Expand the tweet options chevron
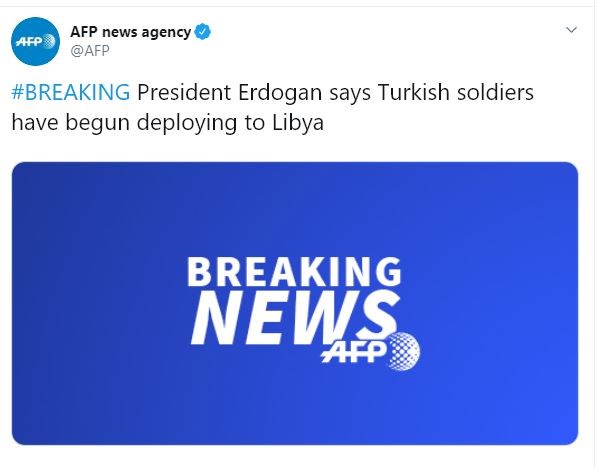597x468 pixels. [x=571, y=30]
